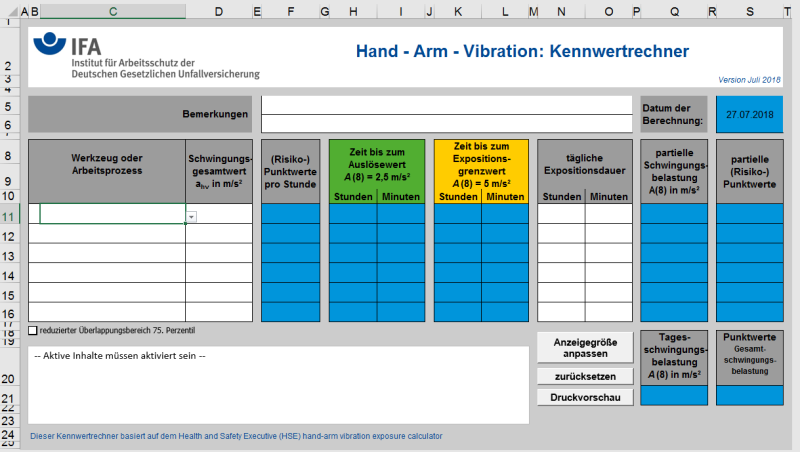Click the Expositionsdauer Stunden cell in row 11

pyautogui.click(x=561, y=214)
